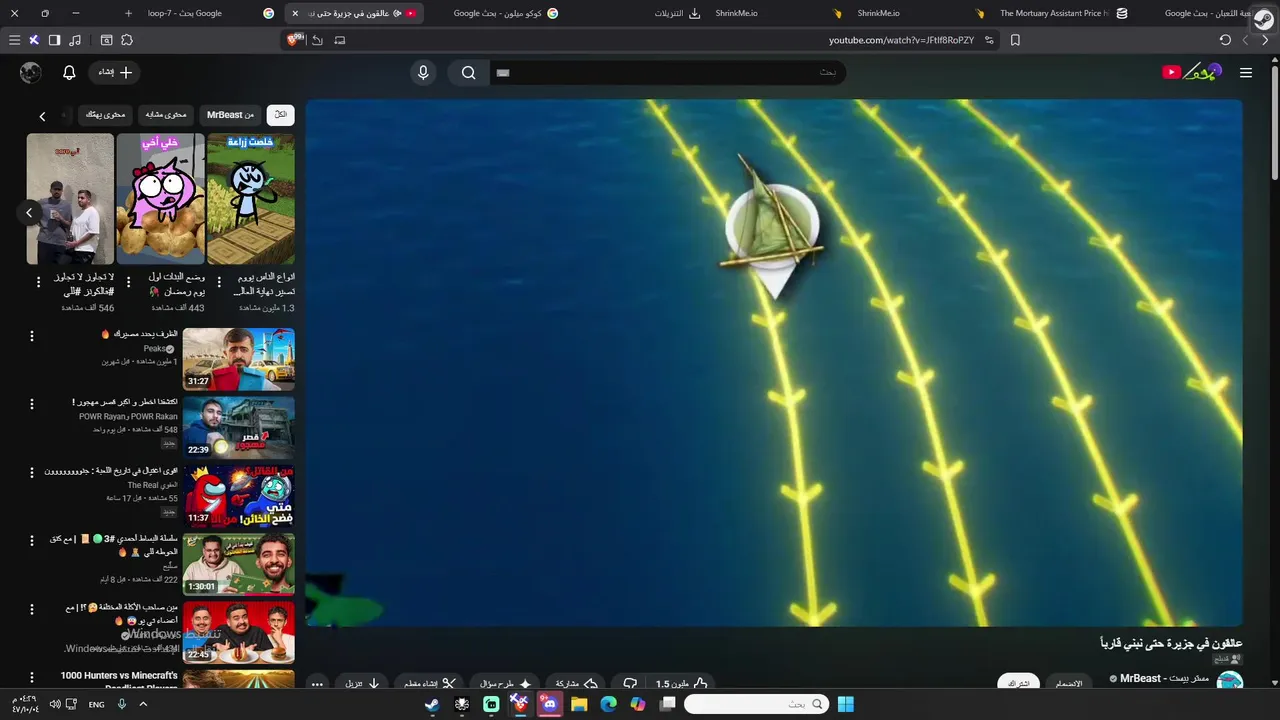The width and height of the screenshot is (1280, 720).
Task: Open the Windows Start button
Action: point(846,704)
